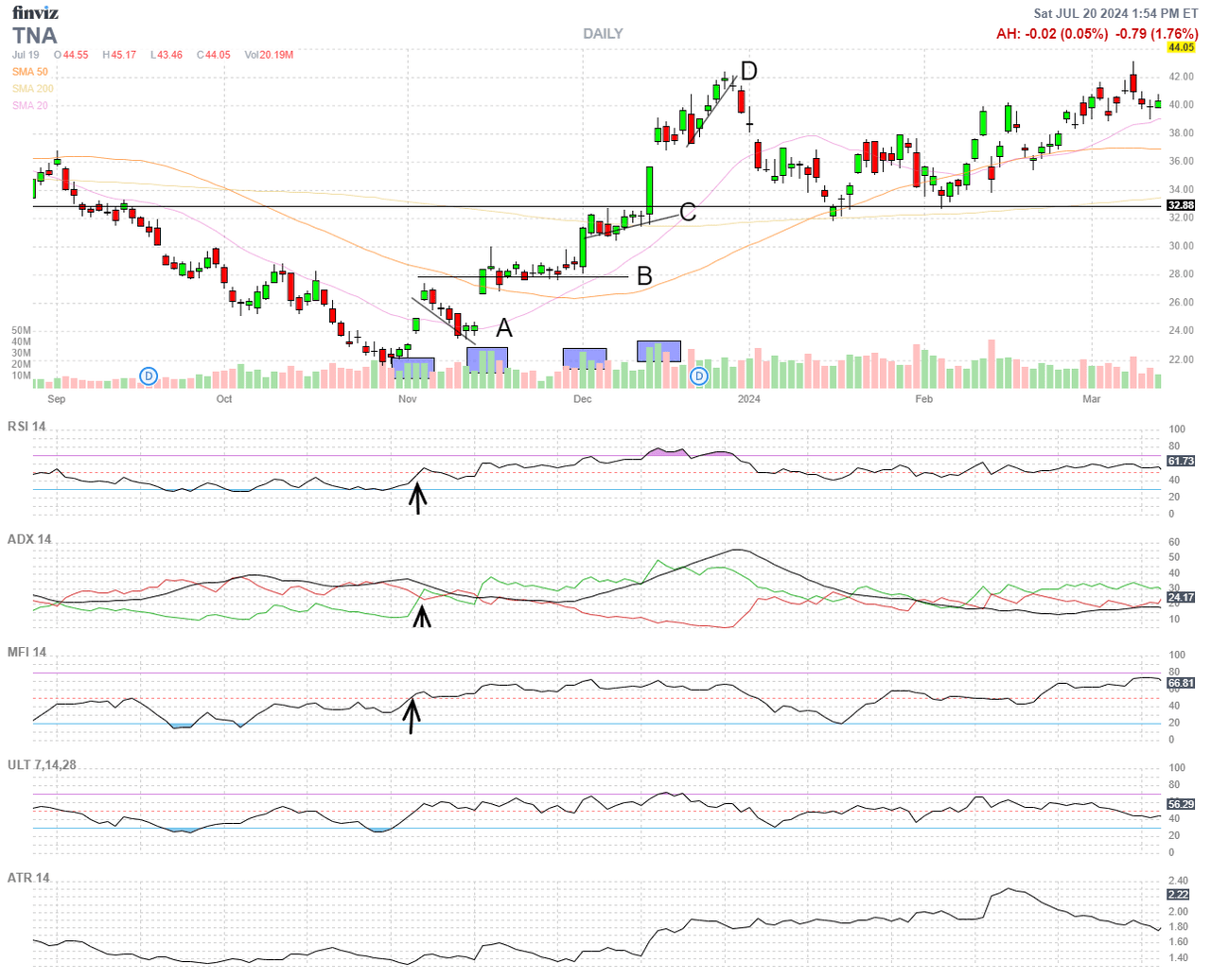Click the 50M volume axis label

point(21,331)
